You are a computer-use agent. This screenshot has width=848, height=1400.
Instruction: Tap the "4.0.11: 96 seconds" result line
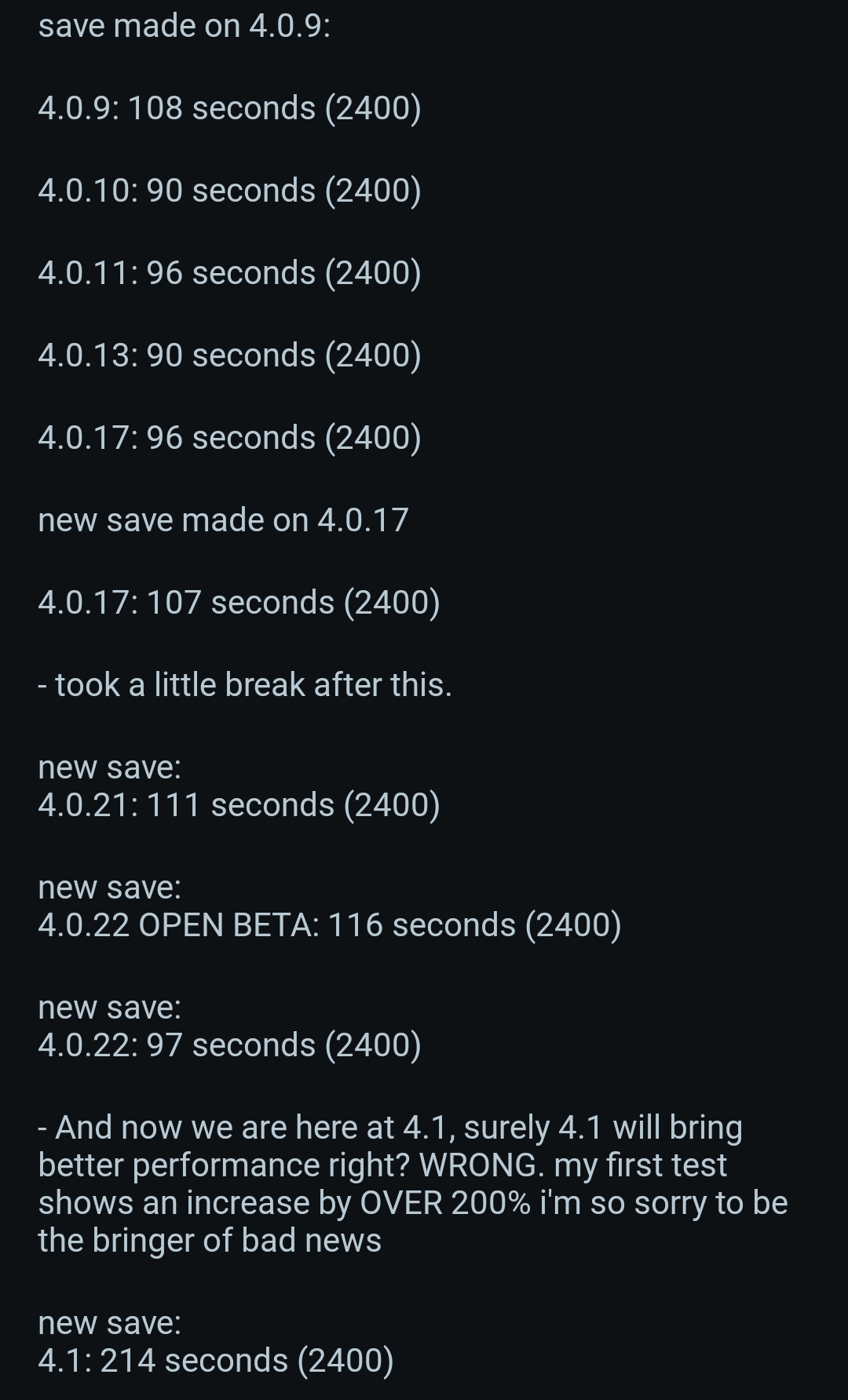coord(229,273)
